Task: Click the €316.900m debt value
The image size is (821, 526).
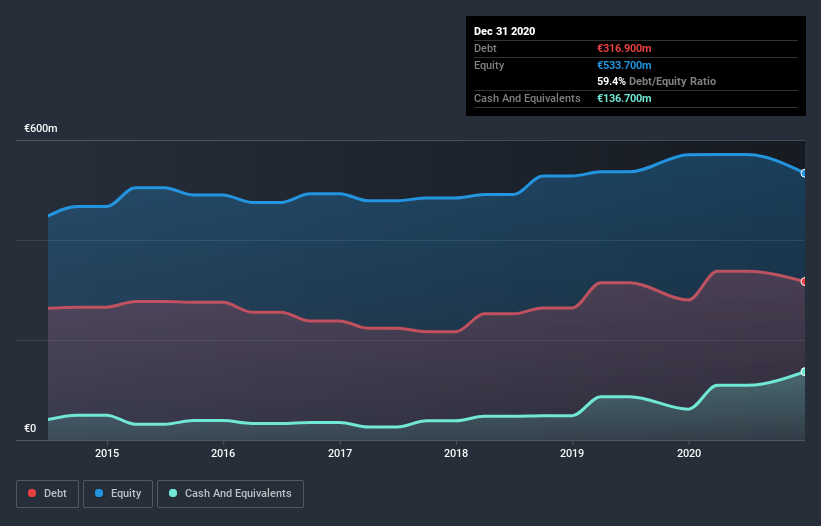Action: (x=624, y=48)
